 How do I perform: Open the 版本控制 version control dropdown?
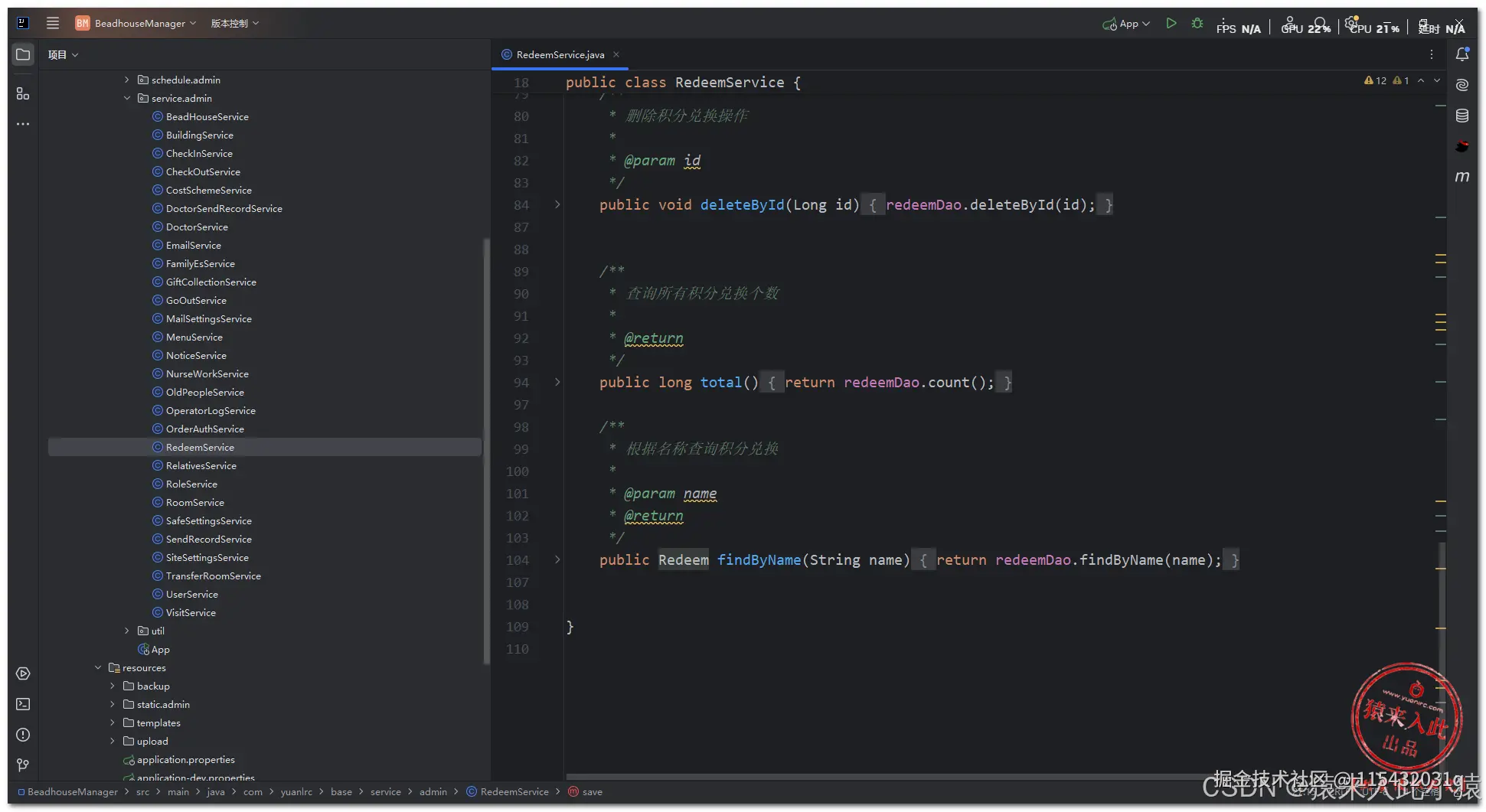point(234,23)
